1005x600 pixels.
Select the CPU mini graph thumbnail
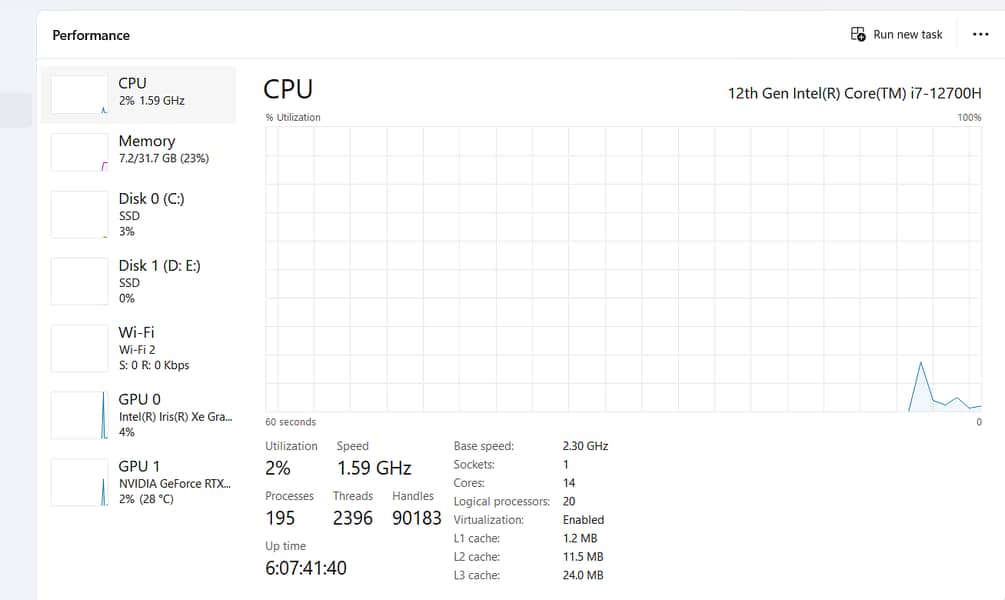[x=79, y=94]
